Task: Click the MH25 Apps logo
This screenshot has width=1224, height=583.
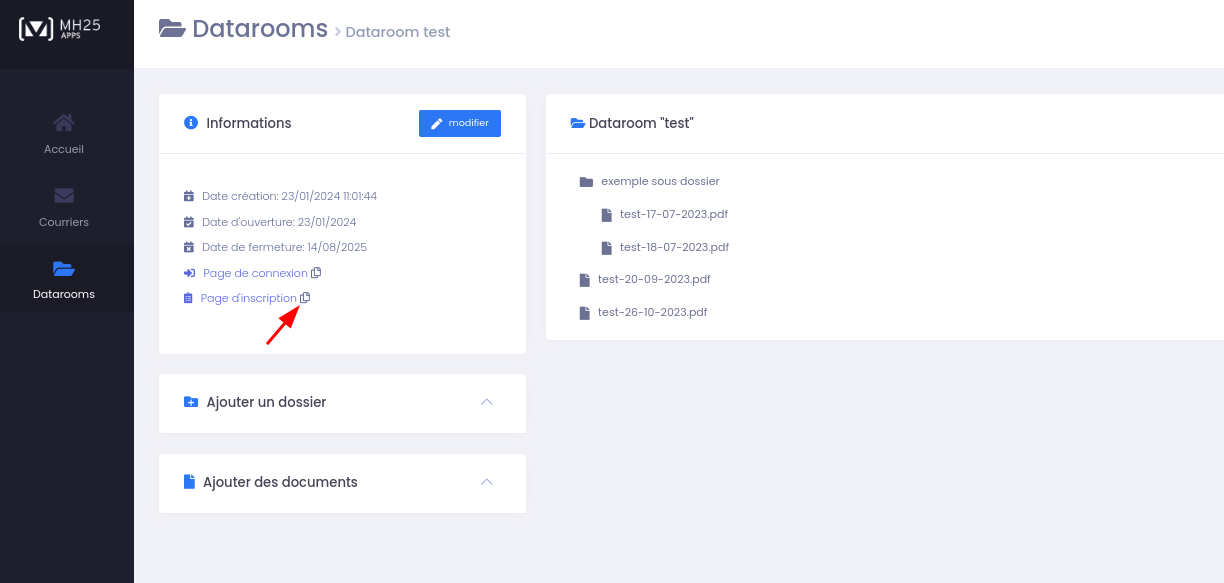Action: point(60,29)
